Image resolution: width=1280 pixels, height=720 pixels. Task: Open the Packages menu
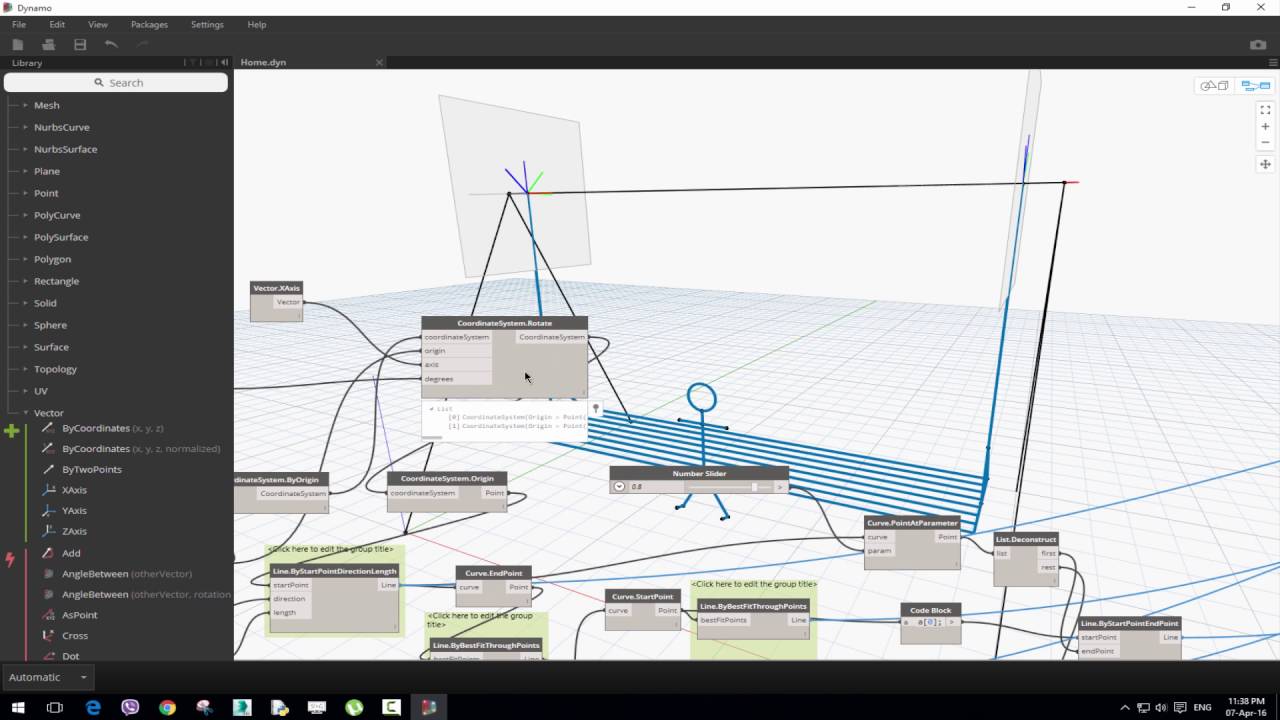tap(149, 24)
